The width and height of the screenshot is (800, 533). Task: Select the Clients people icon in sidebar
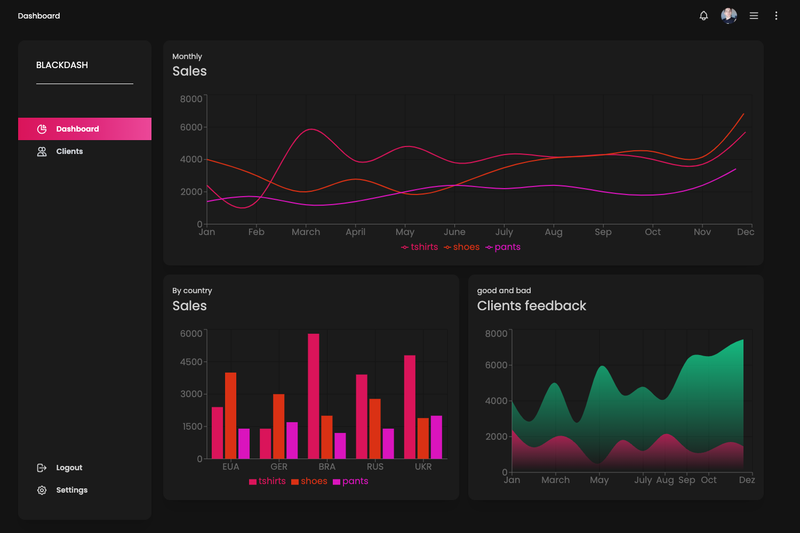(x=42, y=151)
